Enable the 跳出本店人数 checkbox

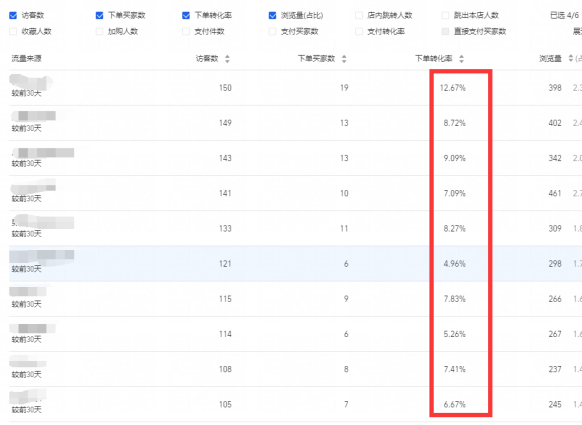tap(445, 15)
